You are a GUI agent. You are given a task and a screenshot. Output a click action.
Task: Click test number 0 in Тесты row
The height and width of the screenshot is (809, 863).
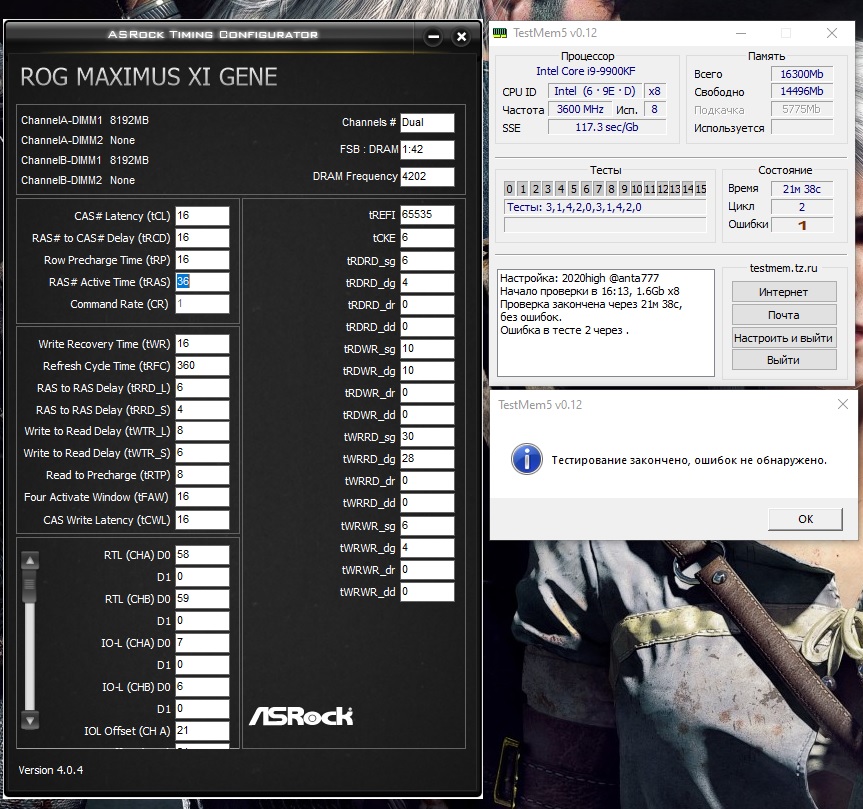click(510, 189)
